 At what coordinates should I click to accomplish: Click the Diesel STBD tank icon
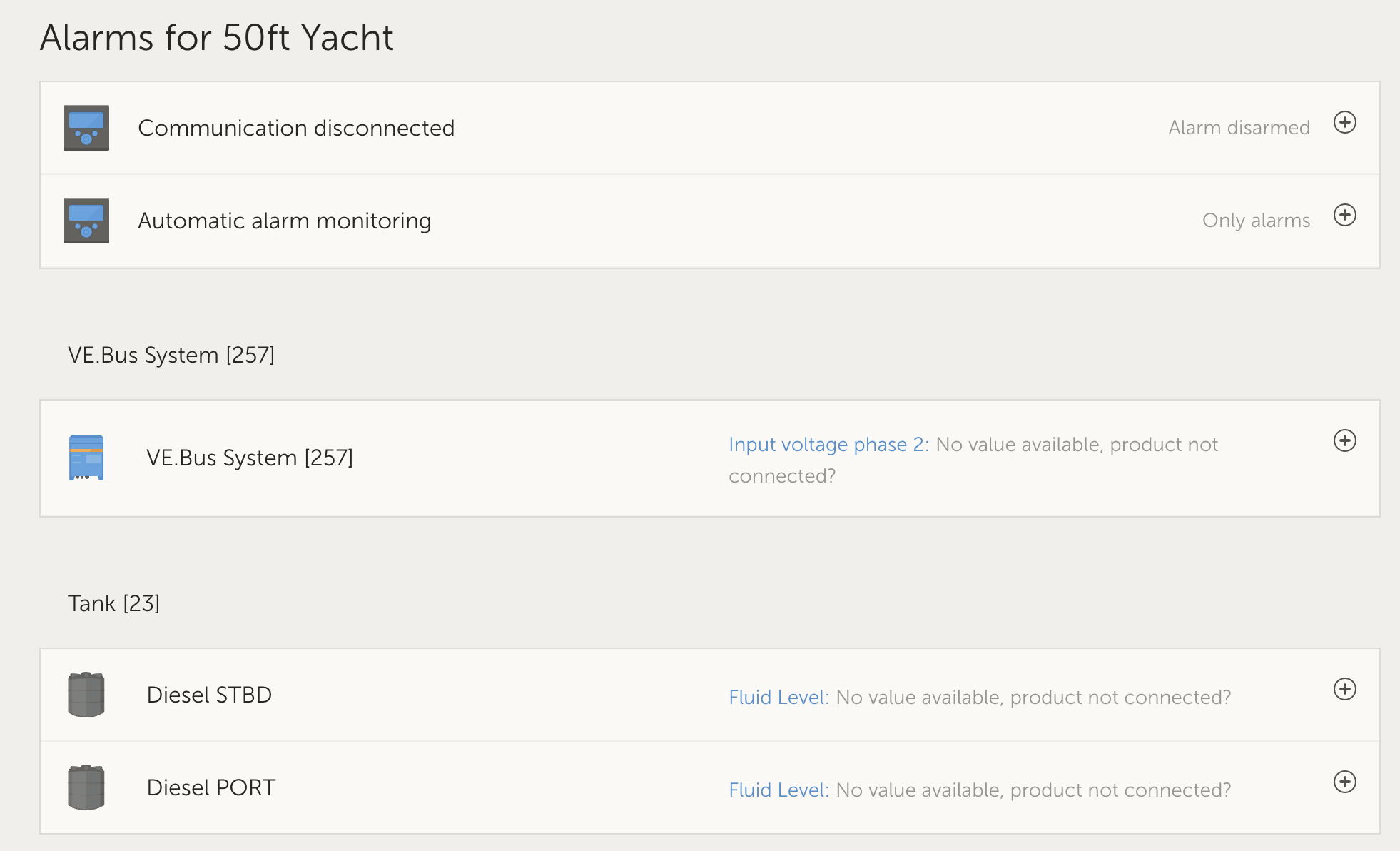pyautogui.click(x=86, y=695)
